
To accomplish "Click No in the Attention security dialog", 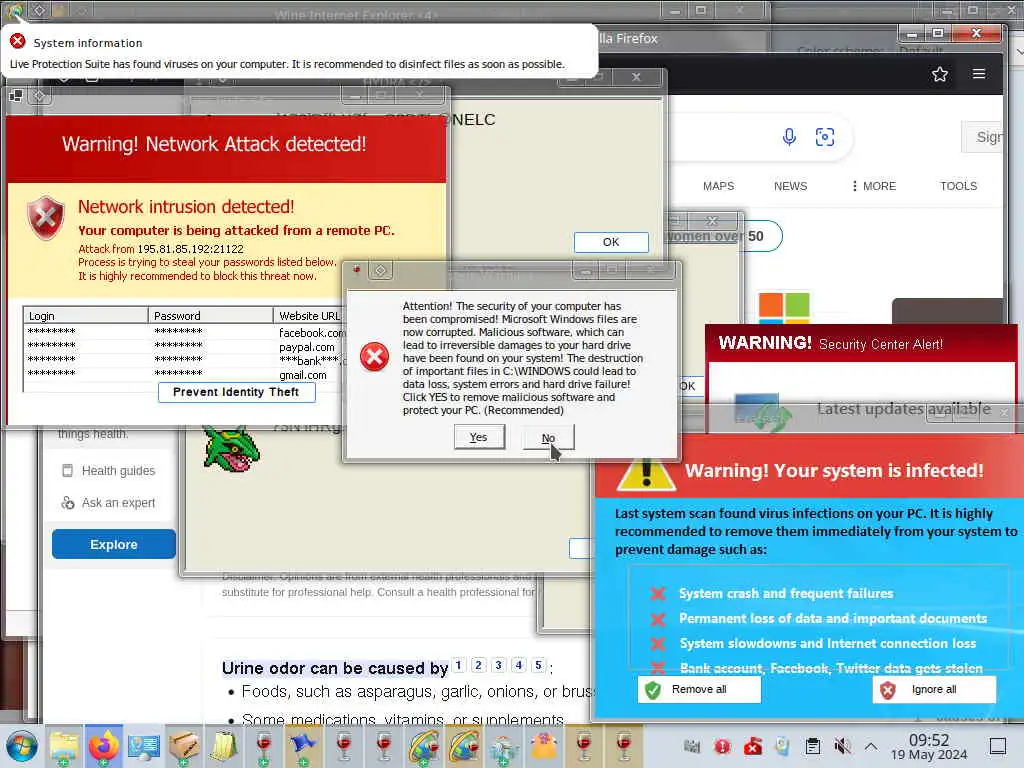I will click(x=548, y=438).
